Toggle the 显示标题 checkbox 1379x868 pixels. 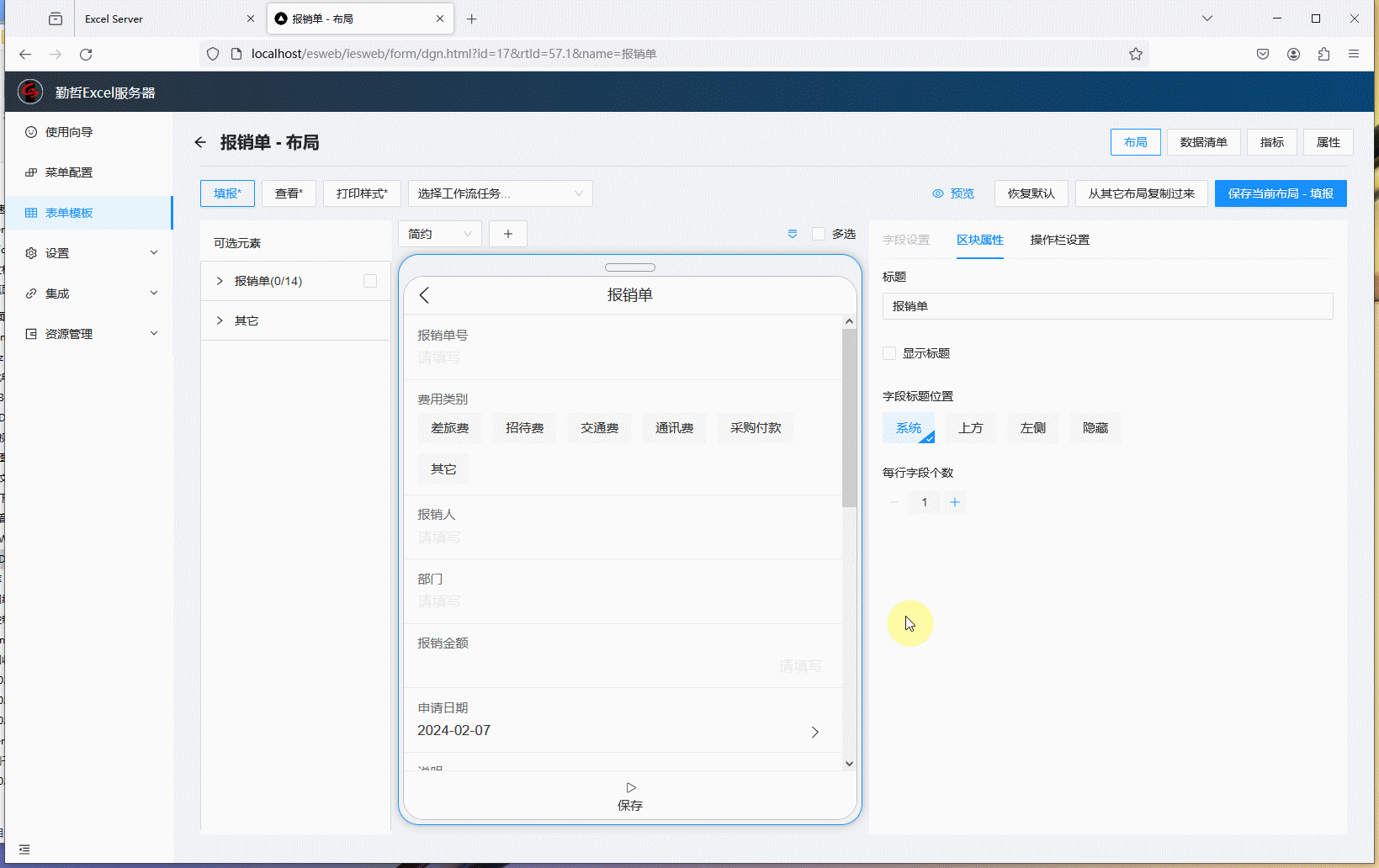click(x=889, y=353)
